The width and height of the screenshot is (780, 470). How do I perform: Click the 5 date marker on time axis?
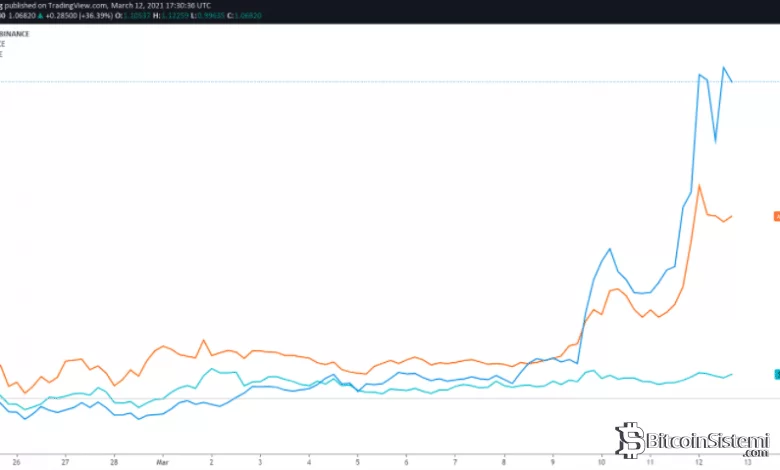(x=357, y=463)
